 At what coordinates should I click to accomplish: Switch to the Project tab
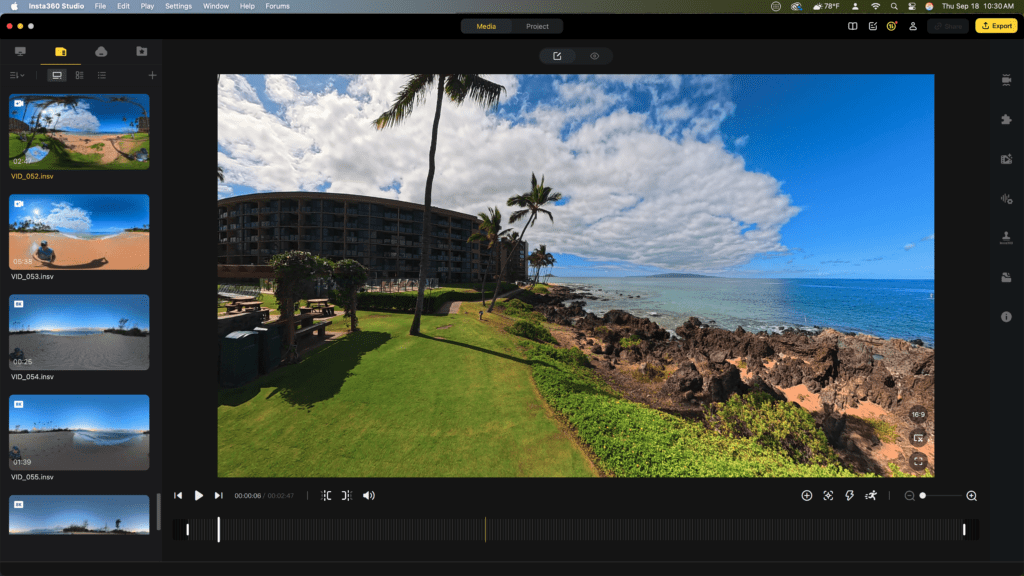(x=537, y=26)
